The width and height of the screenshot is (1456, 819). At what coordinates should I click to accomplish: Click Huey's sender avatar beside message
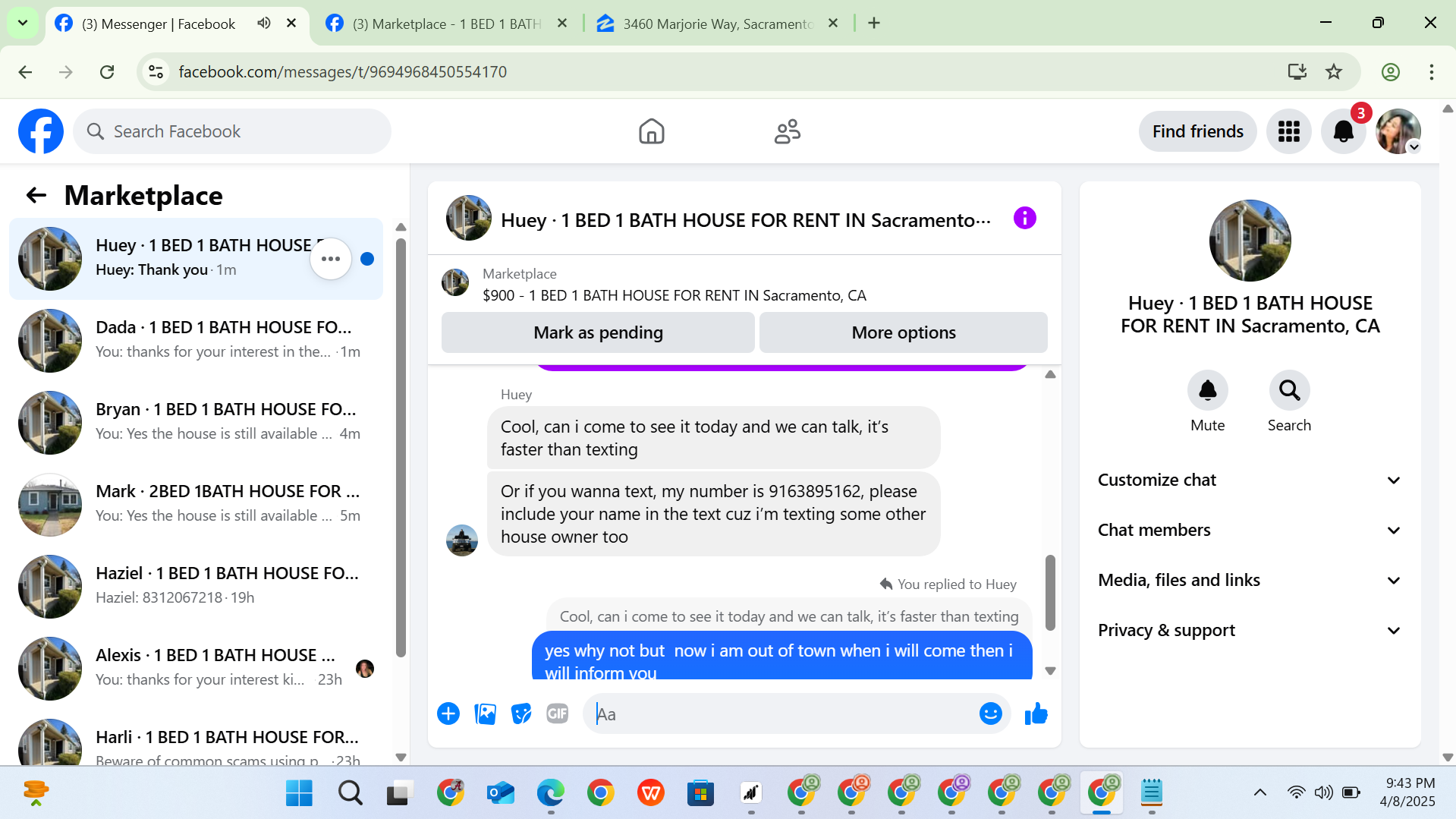(462, 540)
